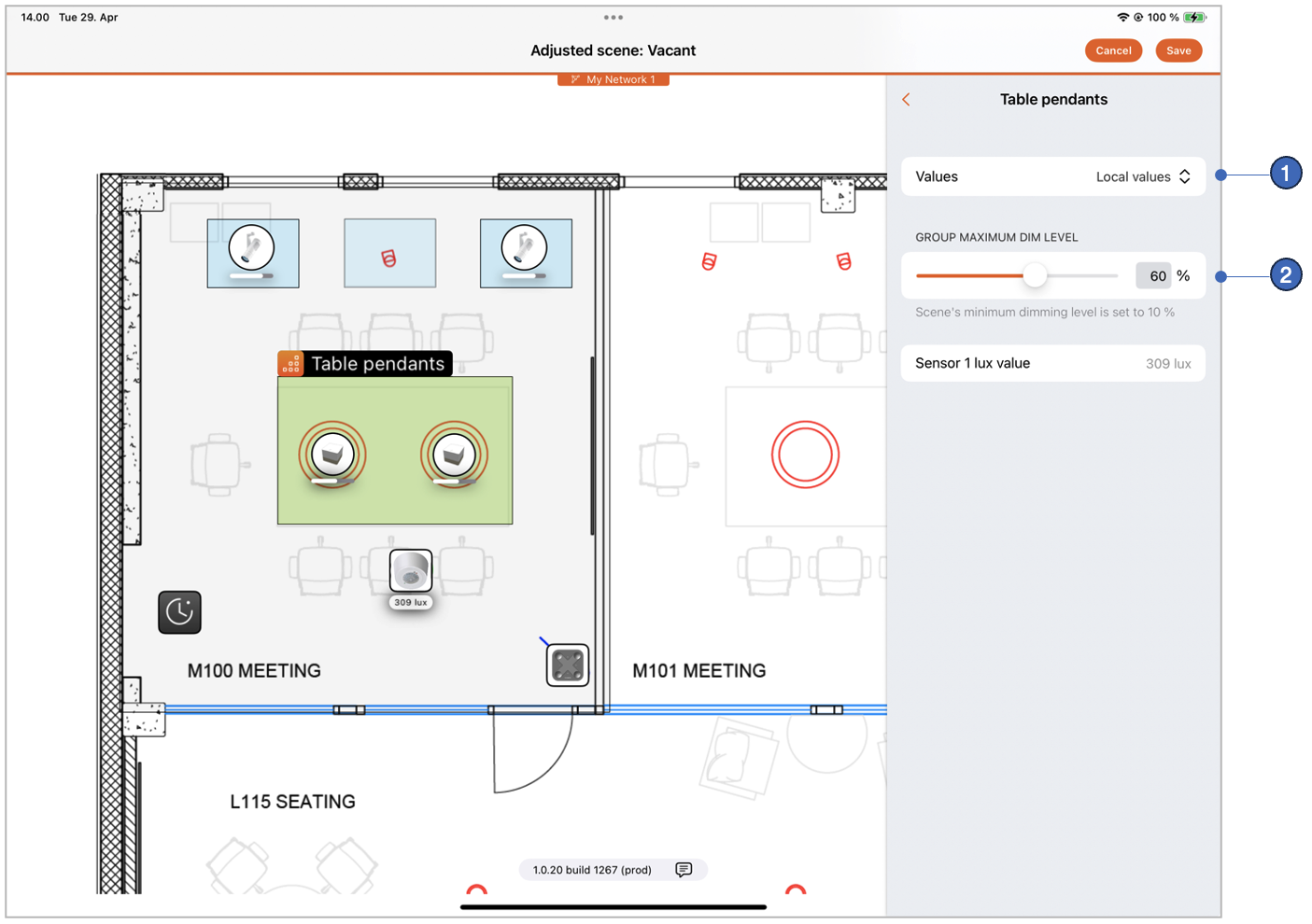Open the feedback chat bubble icon
The image size is (1312, 924).
[x=684, y=870]
